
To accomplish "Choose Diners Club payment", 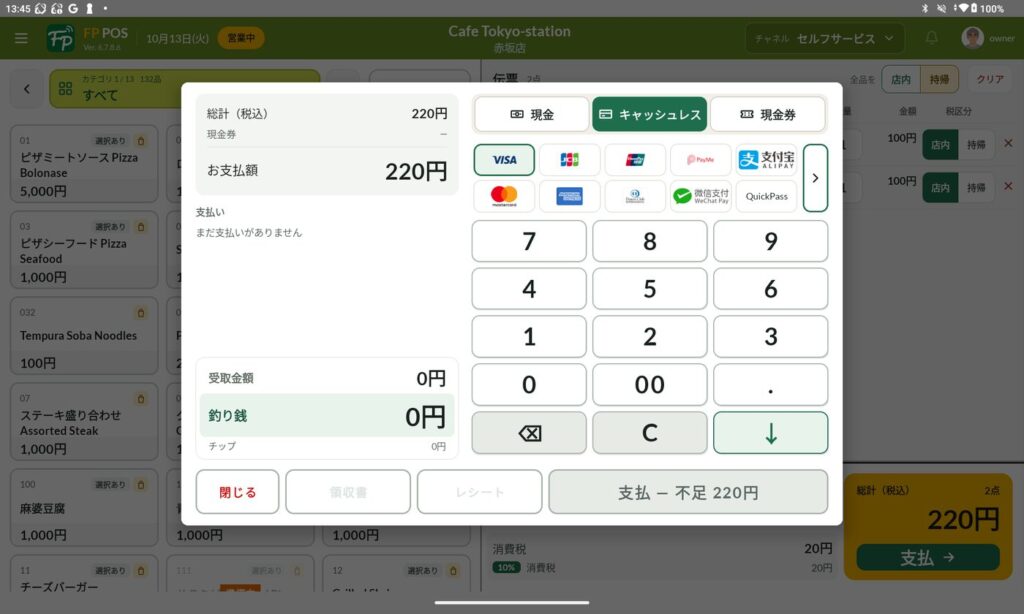I will [635, 196].
